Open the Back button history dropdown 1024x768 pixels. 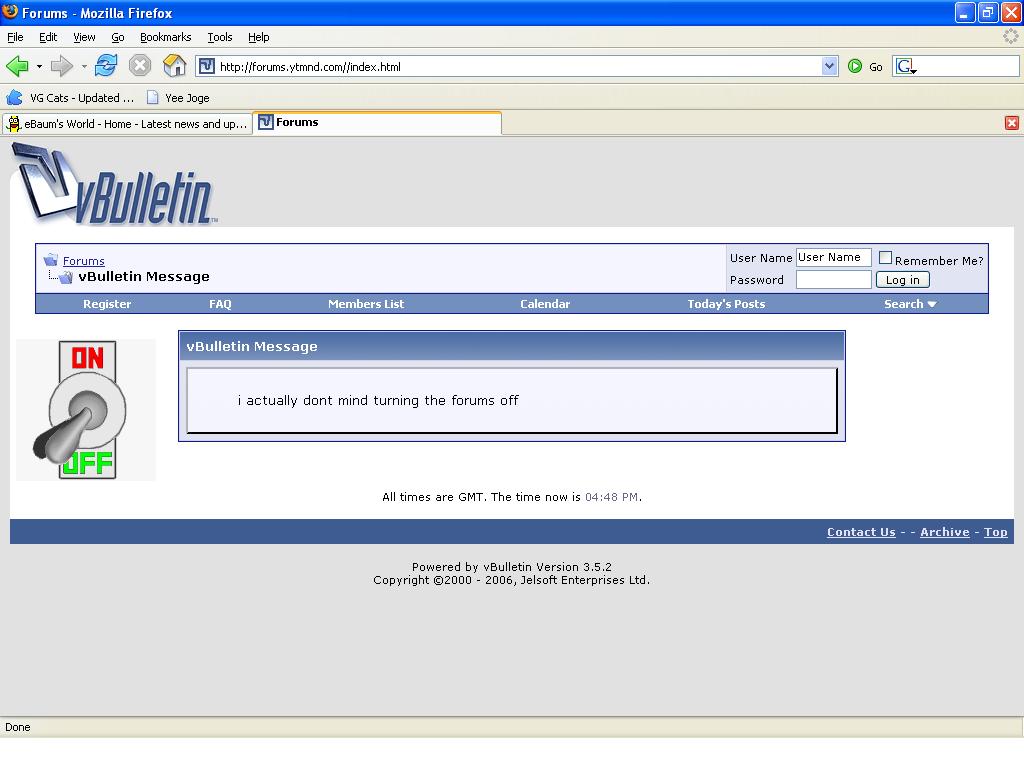pos(39,66)
